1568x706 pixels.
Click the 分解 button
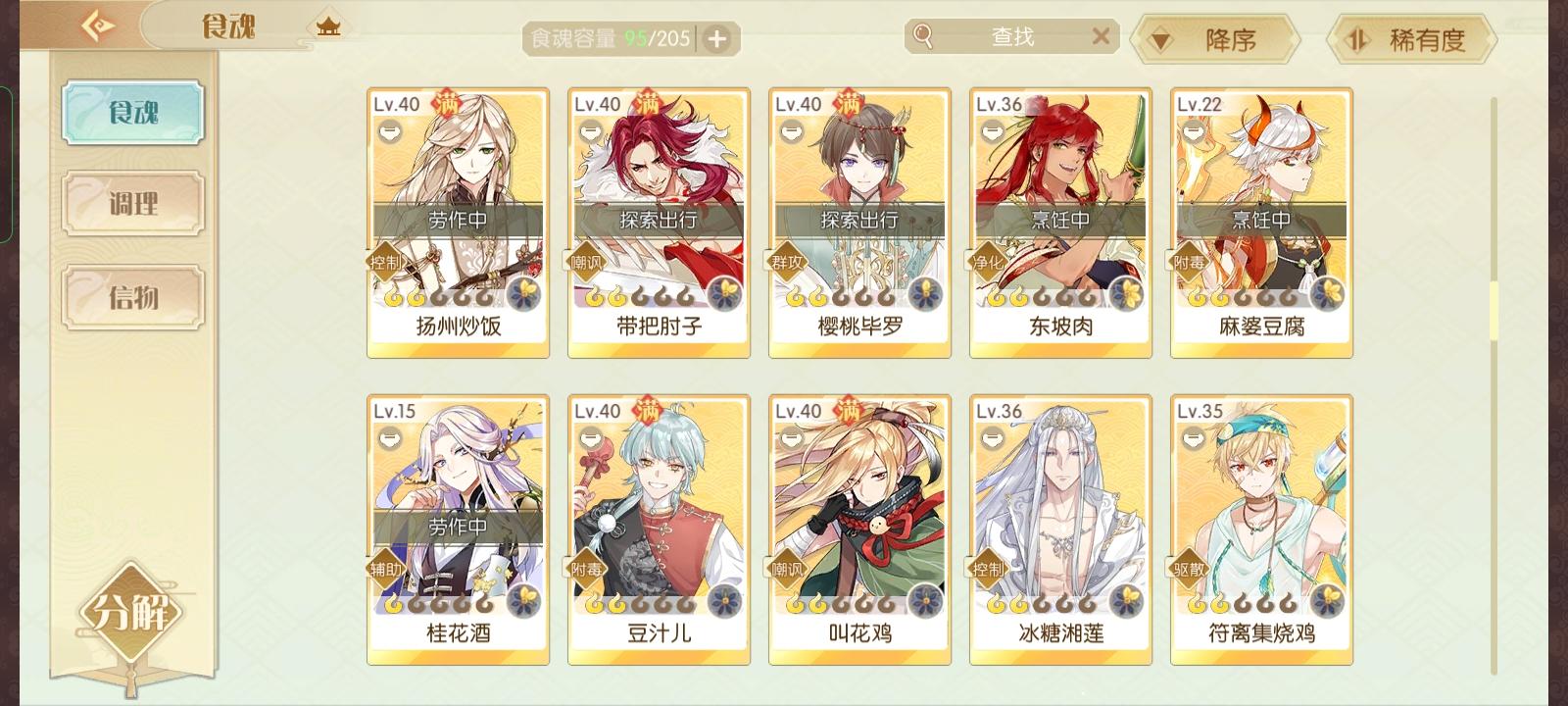coord(131,614)
